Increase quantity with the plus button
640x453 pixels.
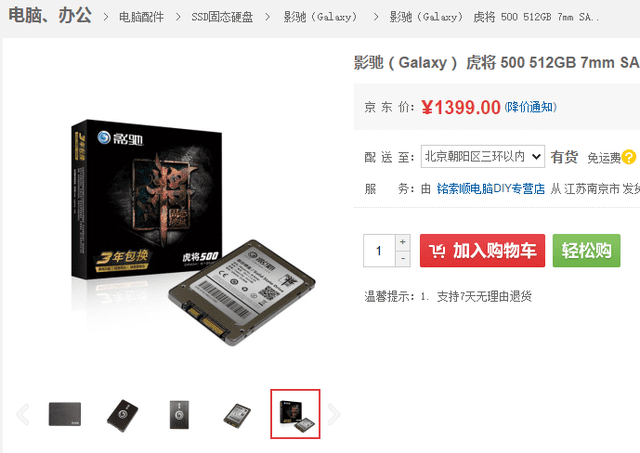click(x=403, y=242)
